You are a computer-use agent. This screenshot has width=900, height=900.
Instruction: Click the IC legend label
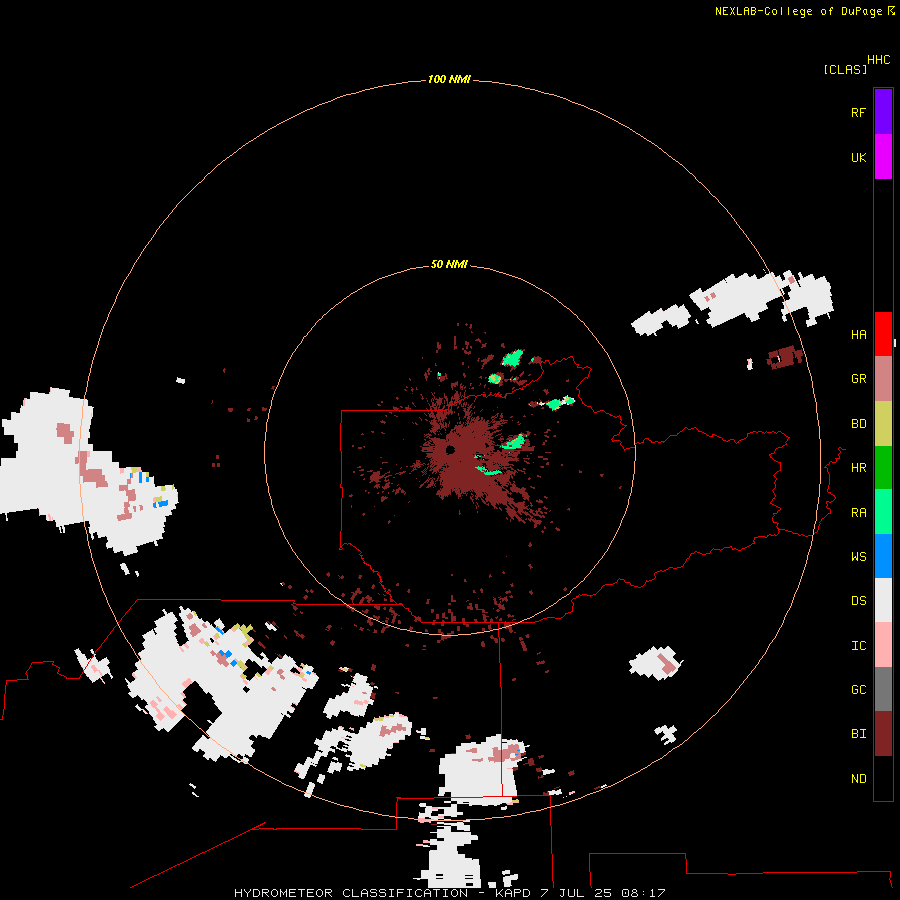pos(858,646)
